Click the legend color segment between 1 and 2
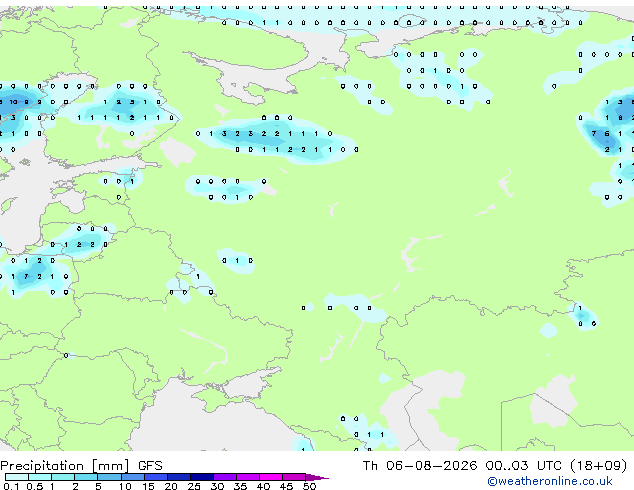The image size is (634, 490). pos(63,477)
